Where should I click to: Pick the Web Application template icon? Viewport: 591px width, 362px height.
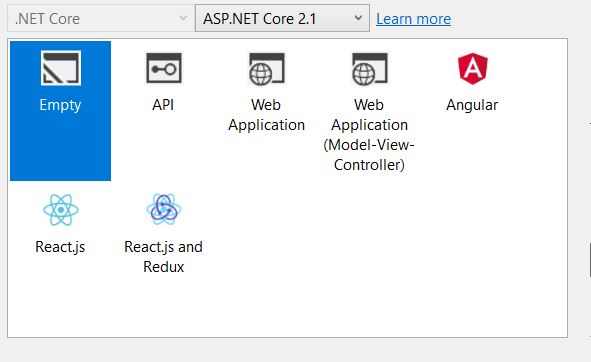pos(267,69)
